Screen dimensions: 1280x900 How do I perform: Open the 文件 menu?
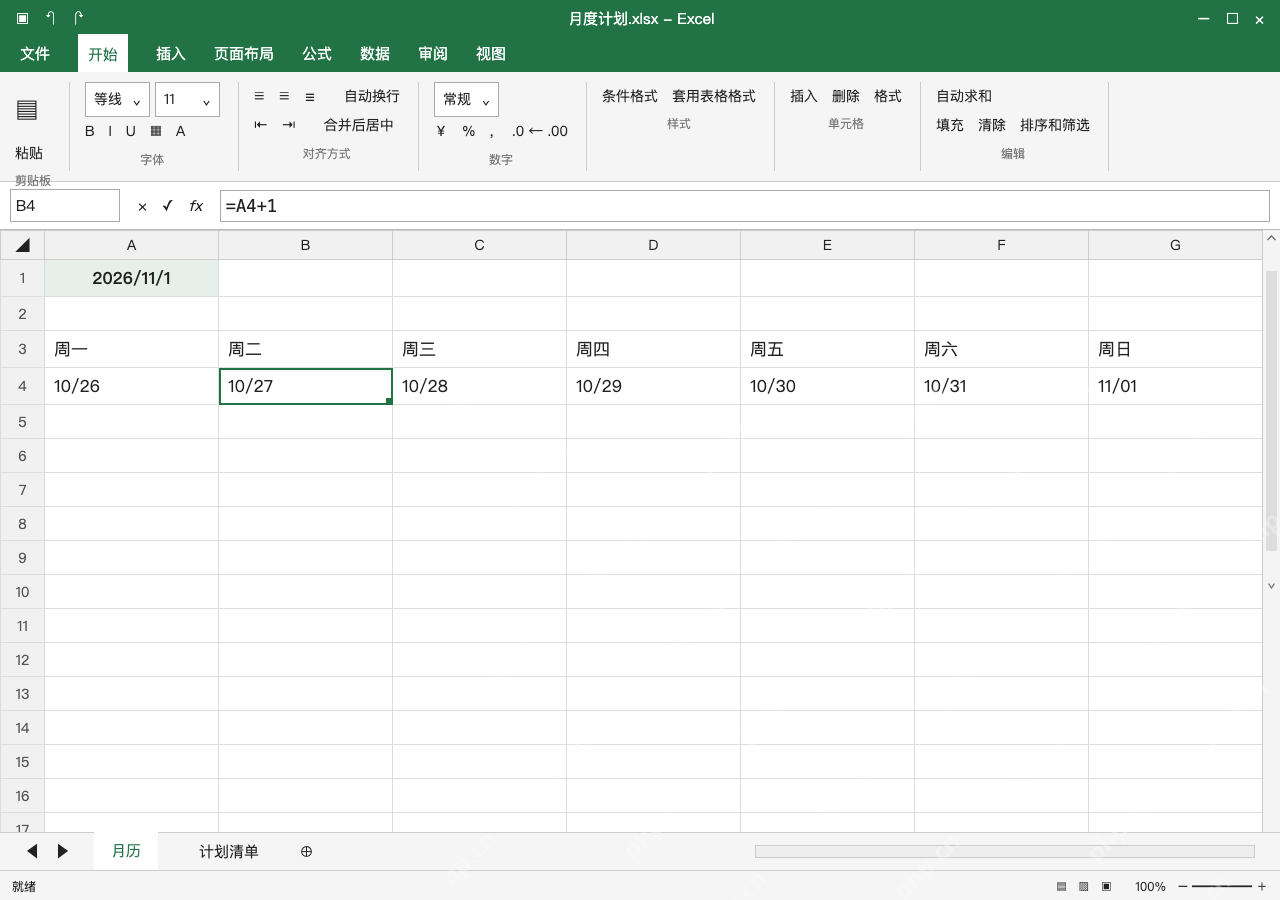[x=35, y=54]
